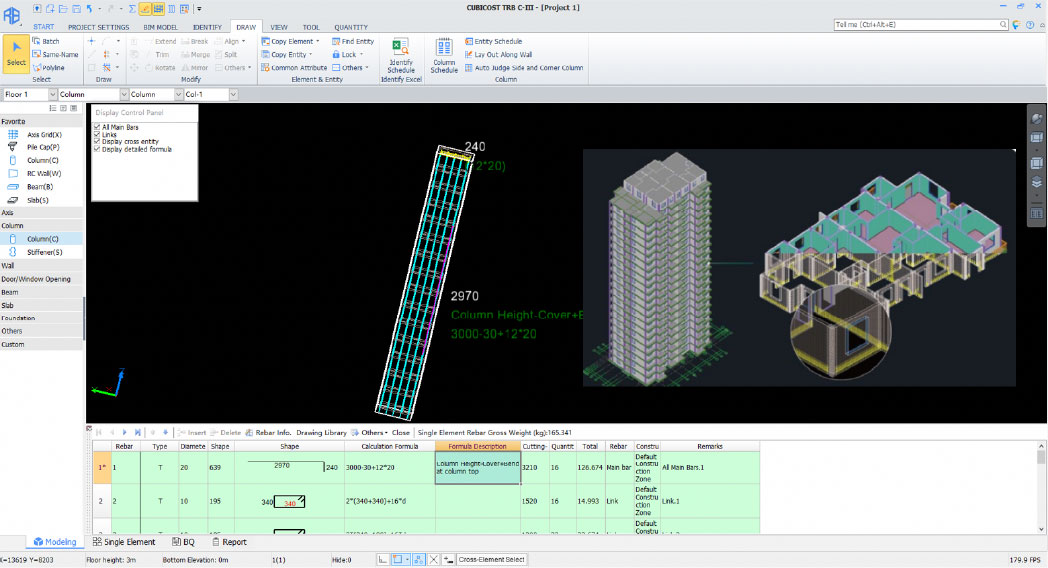Disable the Display detailed formula checkbox
This screenshot has width=1048, height=568.
pos(96,149)
